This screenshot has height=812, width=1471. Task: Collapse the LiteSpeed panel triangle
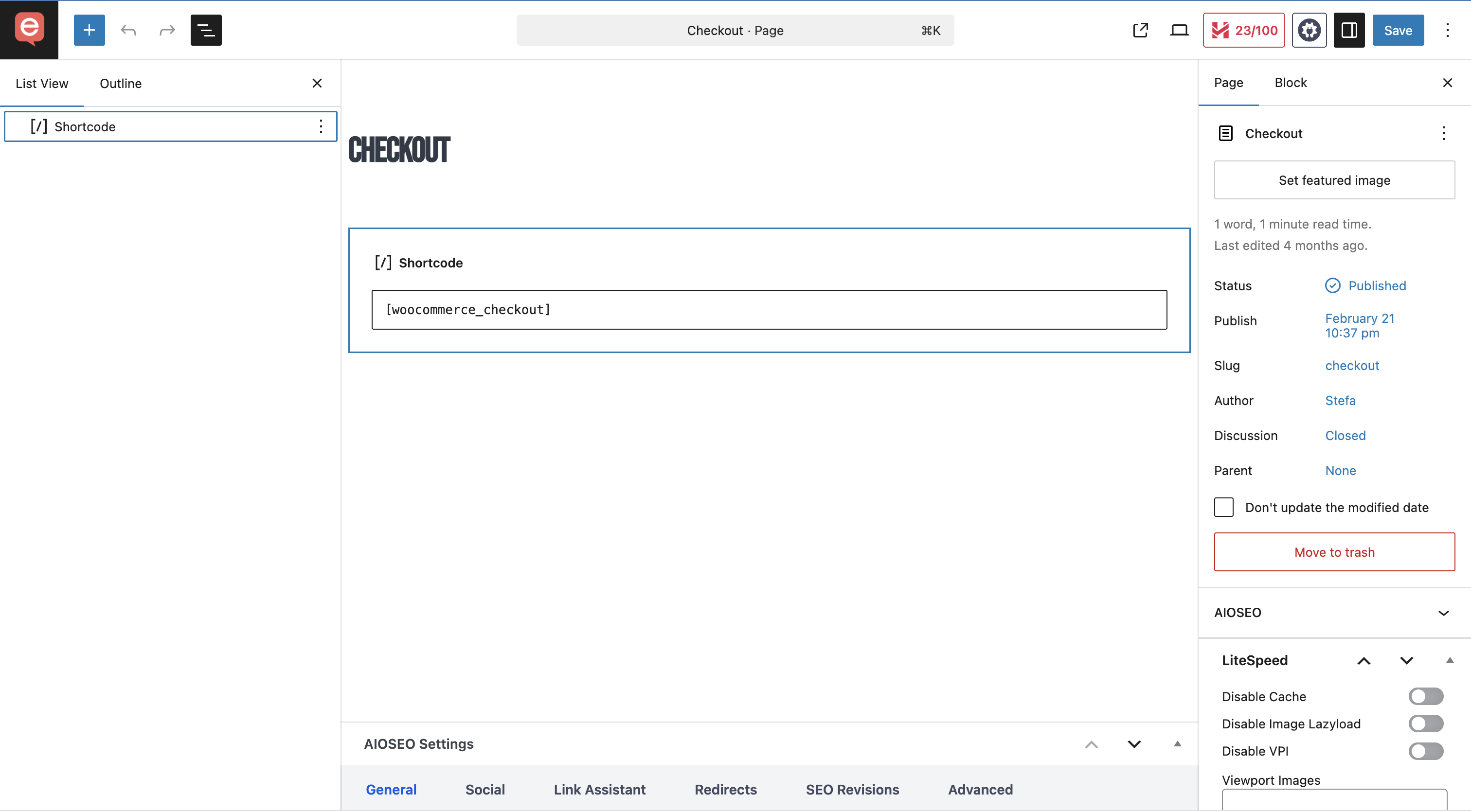1449,660
